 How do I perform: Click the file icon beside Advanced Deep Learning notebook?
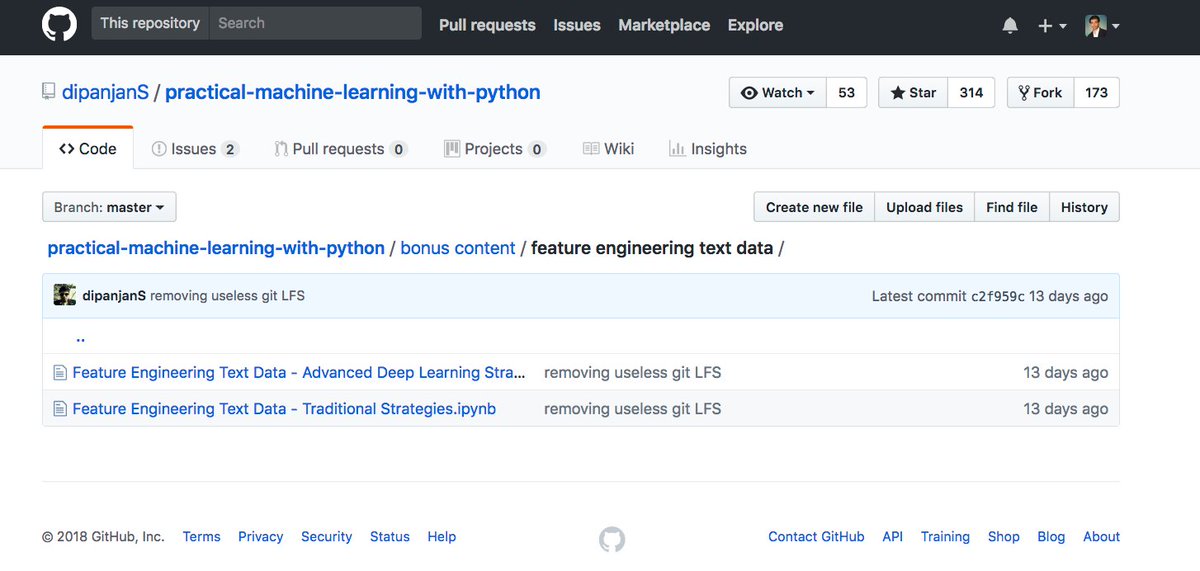[x=60, y=373]
